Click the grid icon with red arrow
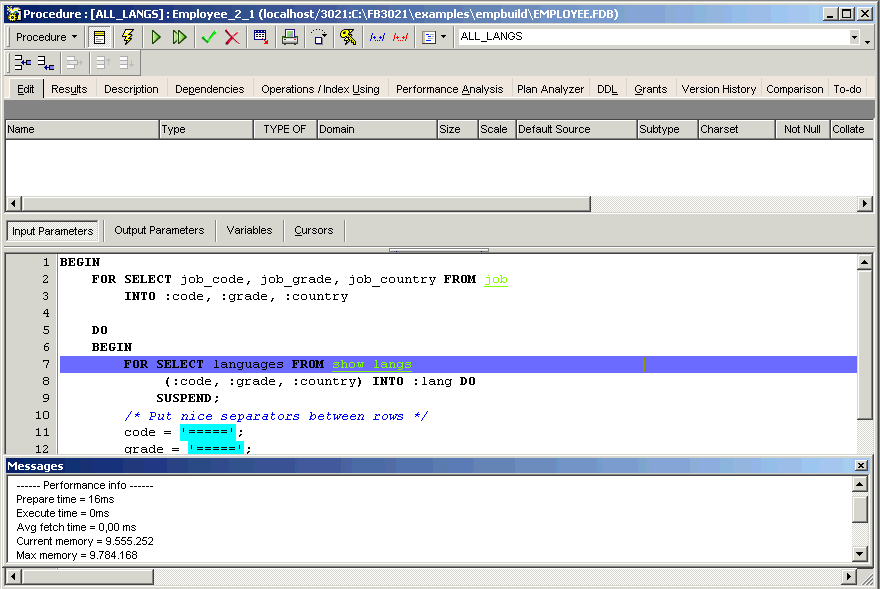Image resolution: width=880 pixels, height=589 pixels. point(260,38)
